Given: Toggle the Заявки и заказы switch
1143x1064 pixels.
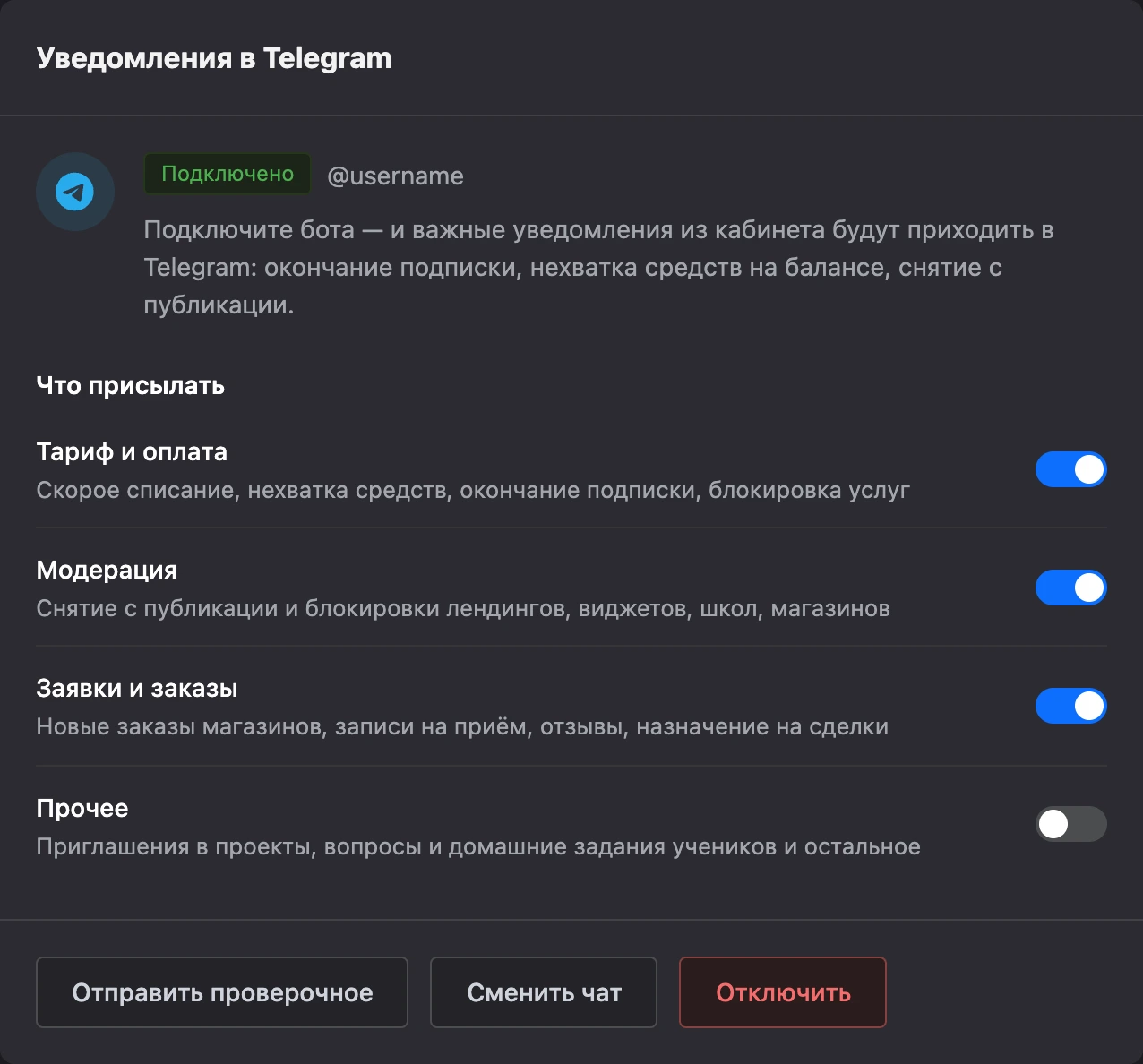Looking at the screenshot, I should coord(1070,706).
